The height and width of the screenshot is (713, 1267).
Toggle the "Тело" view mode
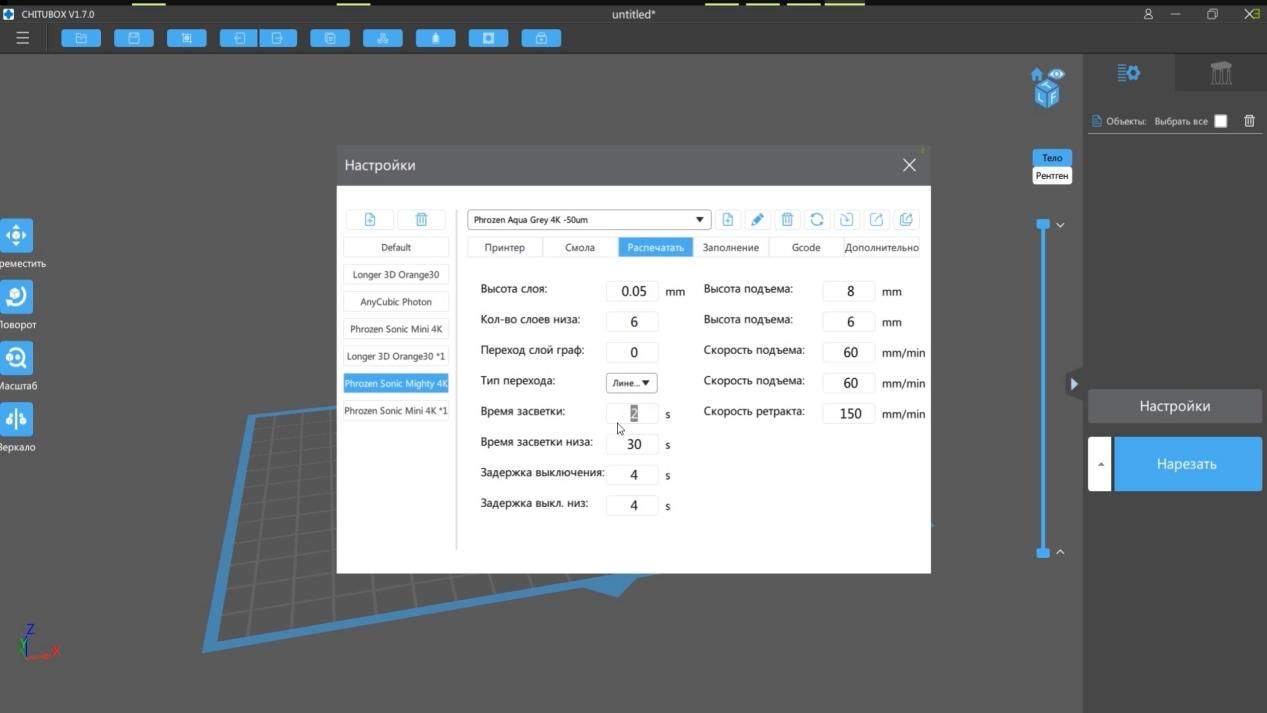coord(1052,158)
